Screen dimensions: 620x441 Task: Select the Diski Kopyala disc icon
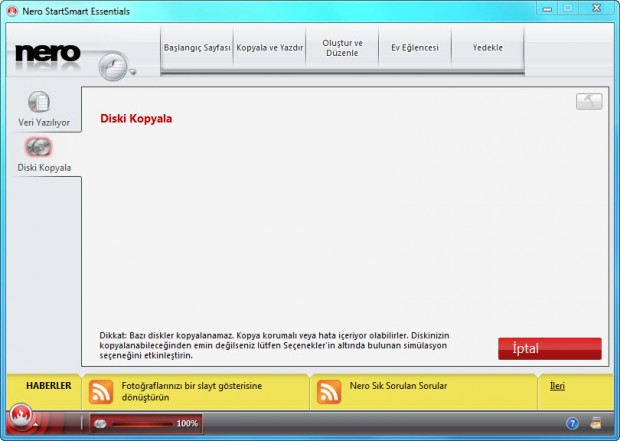[x=38, y=147]
